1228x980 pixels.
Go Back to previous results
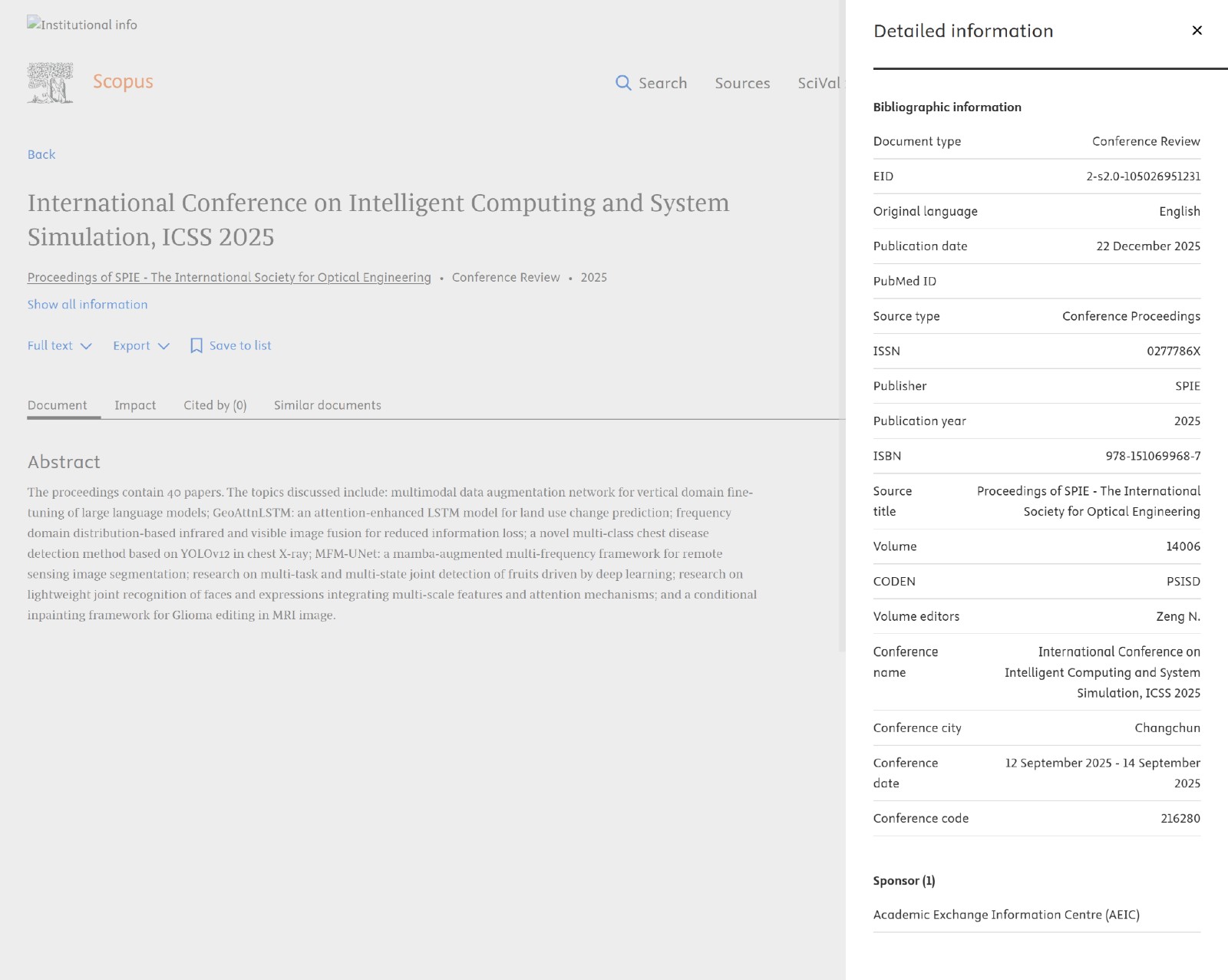point(41,154)
